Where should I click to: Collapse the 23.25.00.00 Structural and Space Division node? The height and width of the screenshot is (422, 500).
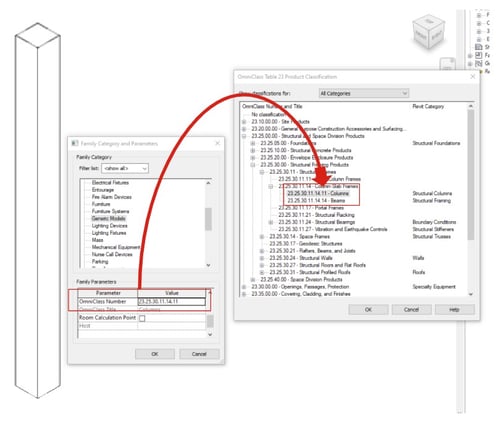tap(244, 136)
